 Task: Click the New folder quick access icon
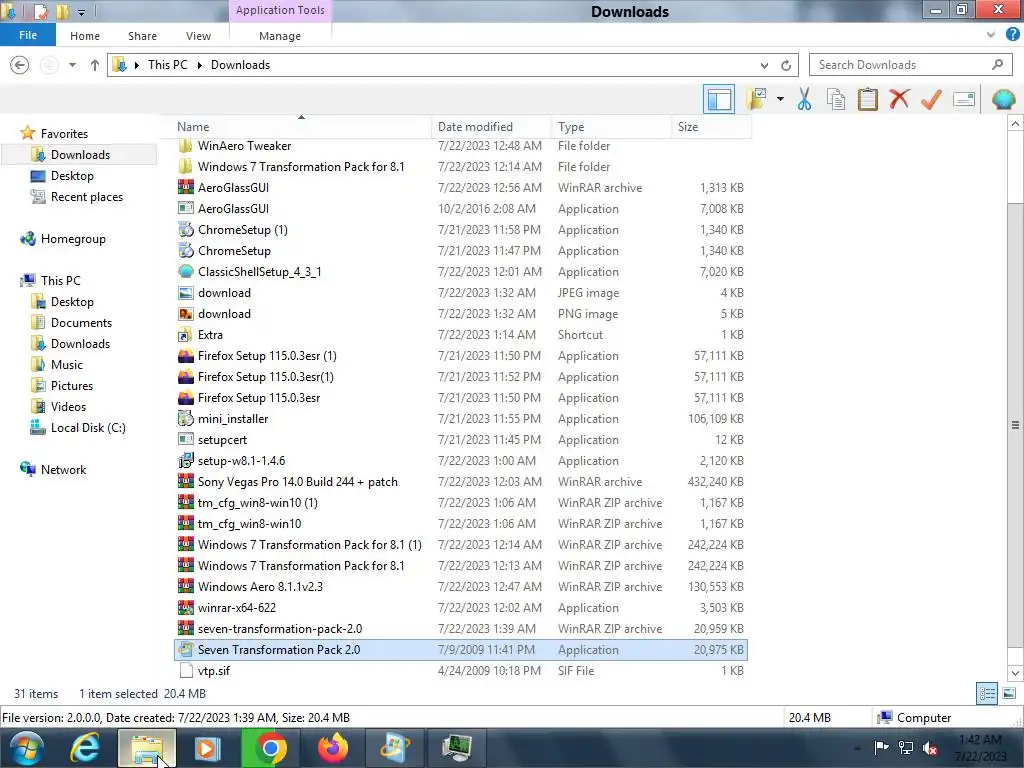point(63,11)
